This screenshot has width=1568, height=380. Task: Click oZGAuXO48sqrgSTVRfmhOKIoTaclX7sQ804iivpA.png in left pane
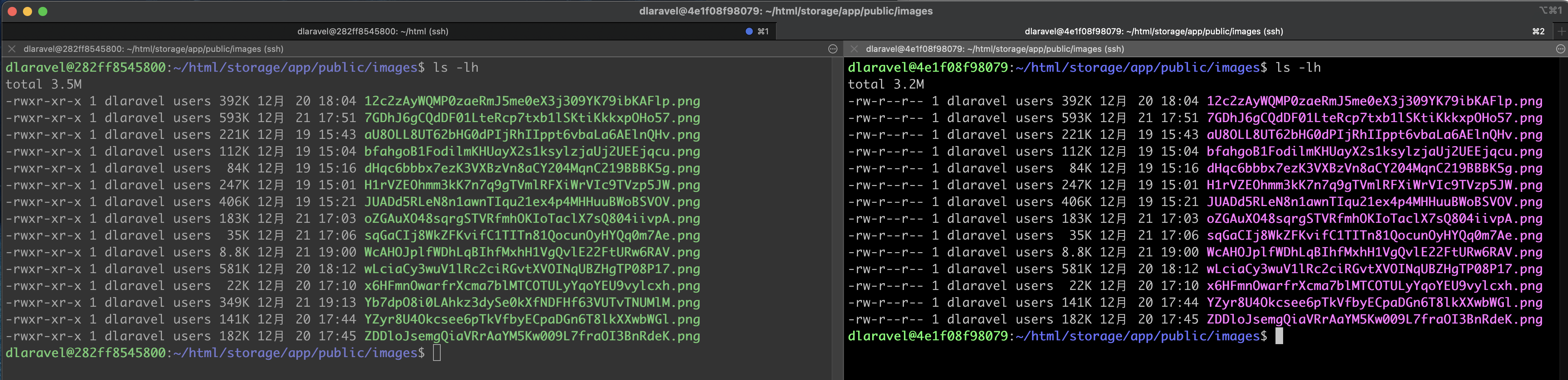tap(532, 218)
